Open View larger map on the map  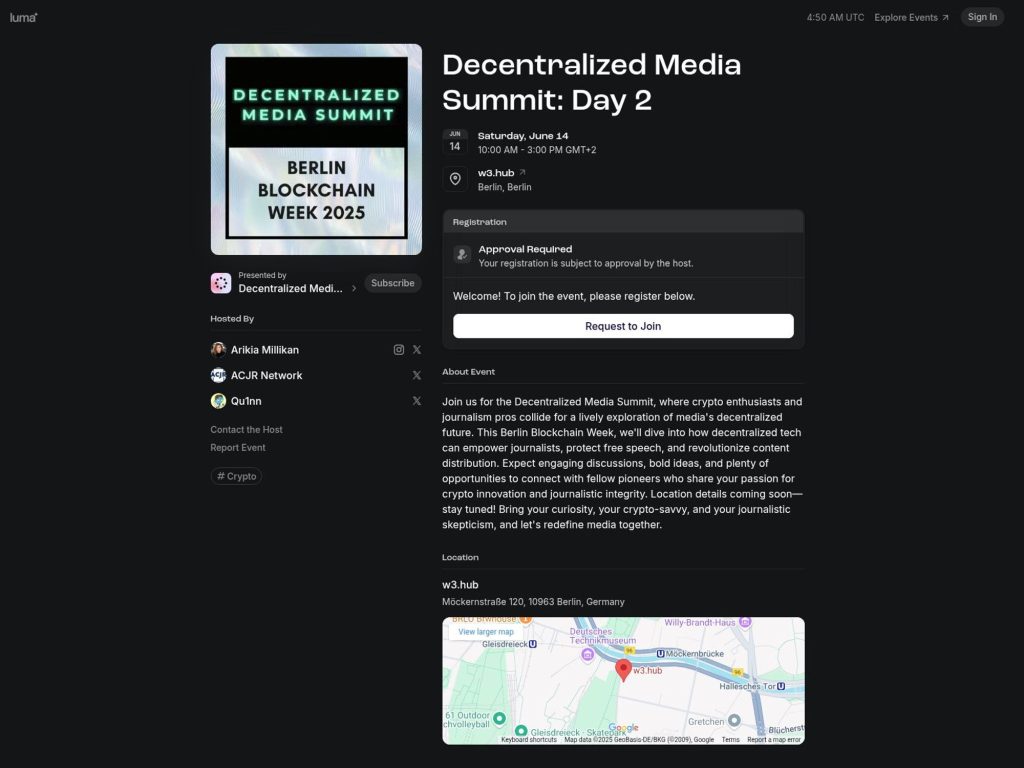[x=487, y=631]
